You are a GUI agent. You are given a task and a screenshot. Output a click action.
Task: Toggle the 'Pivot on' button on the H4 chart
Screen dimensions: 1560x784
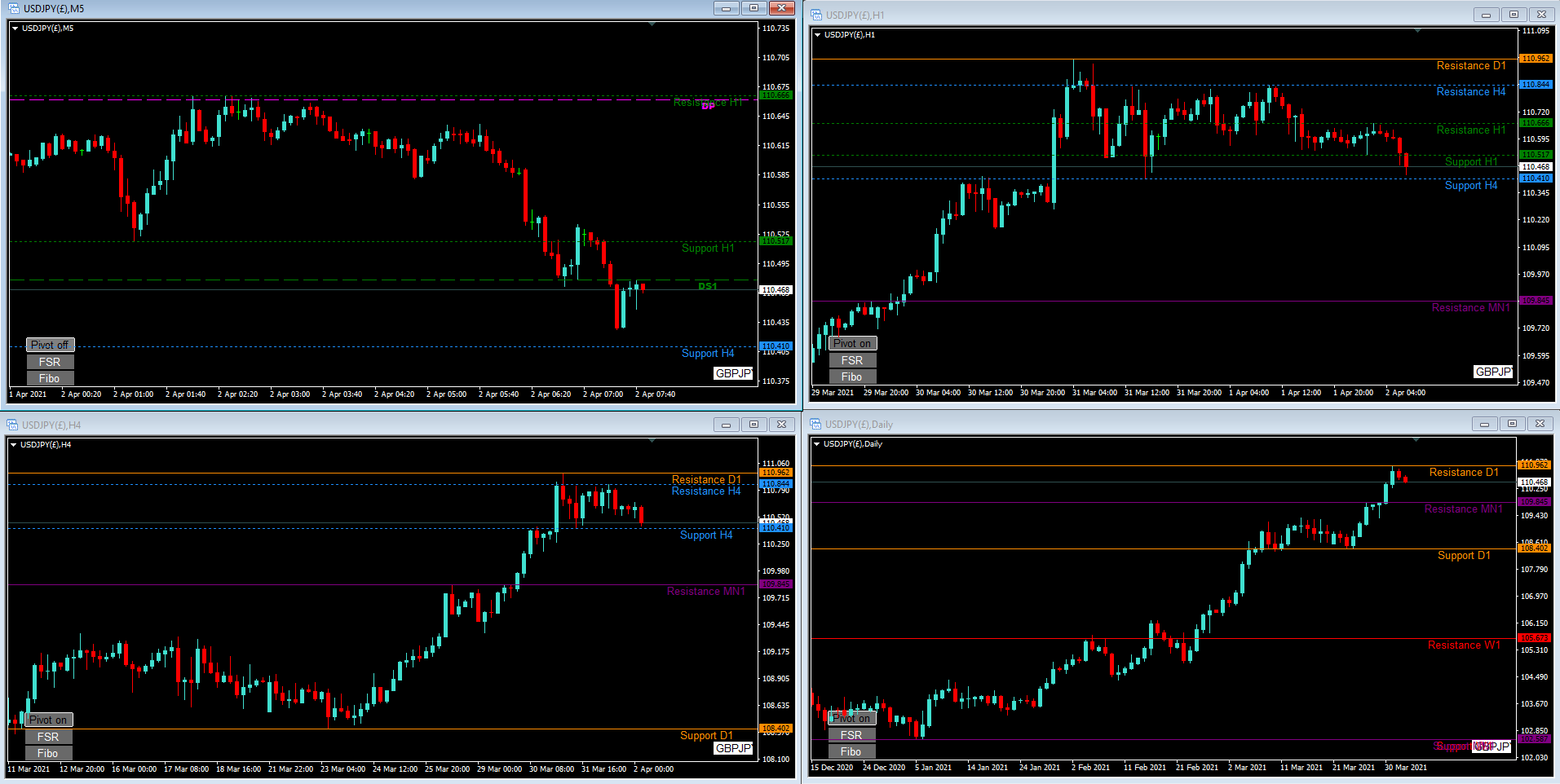pos(49,720)
